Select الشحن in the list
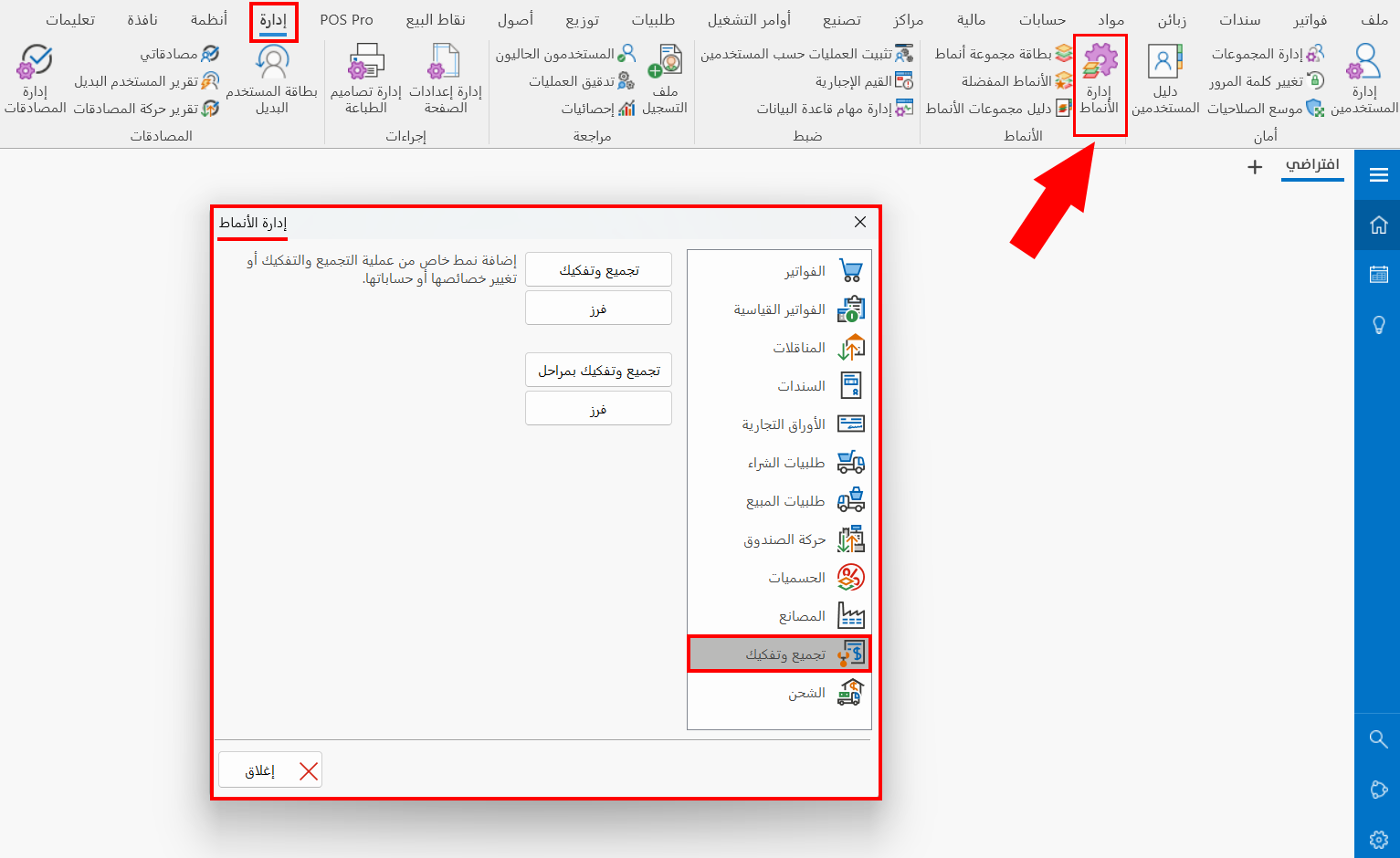Viewport: 1400px width, 858px height. tap(779, 693)
